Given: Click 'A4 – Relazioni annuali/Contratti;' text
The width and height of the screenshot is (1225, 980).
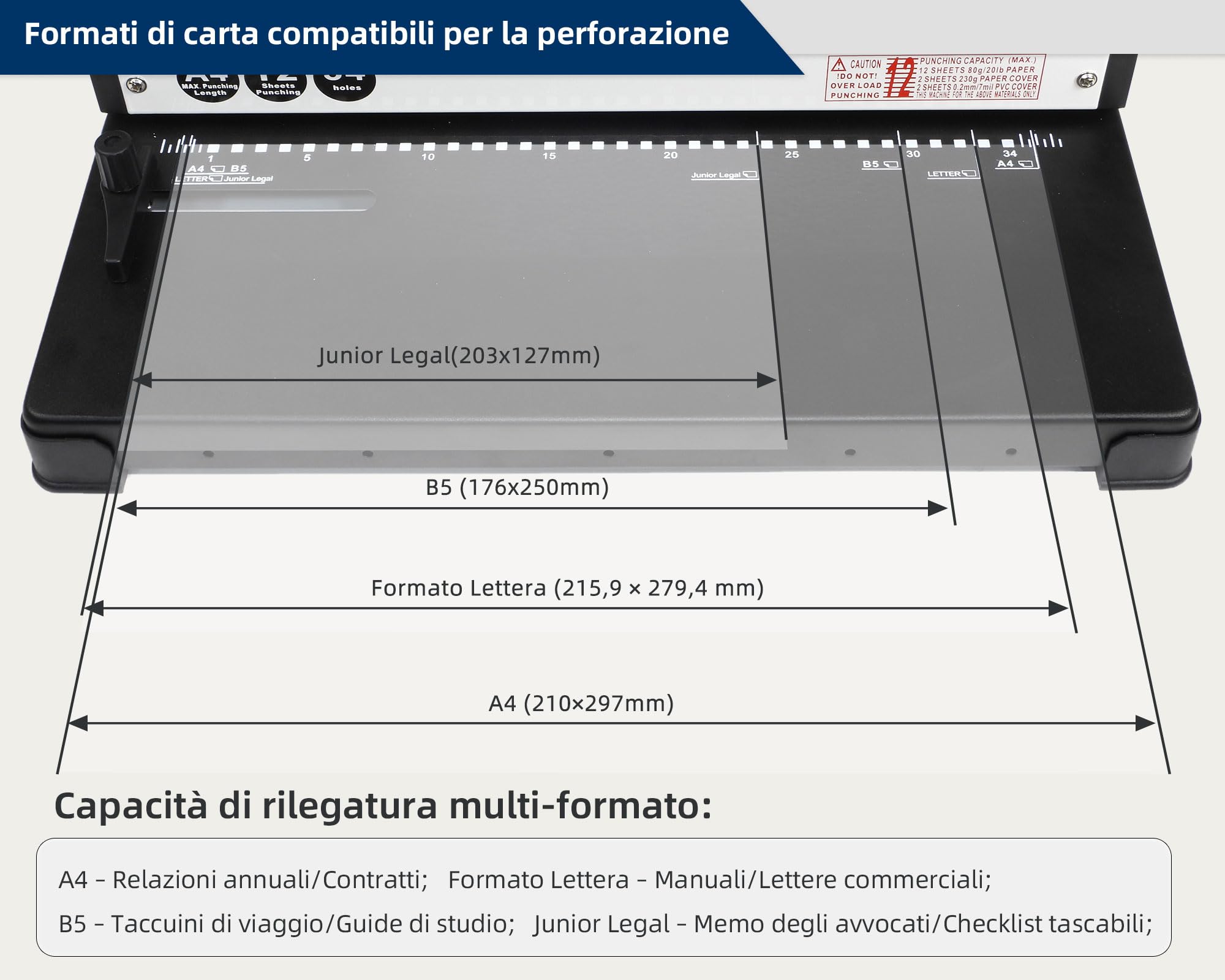Looking at the screenshot, I should pos(243,880).
